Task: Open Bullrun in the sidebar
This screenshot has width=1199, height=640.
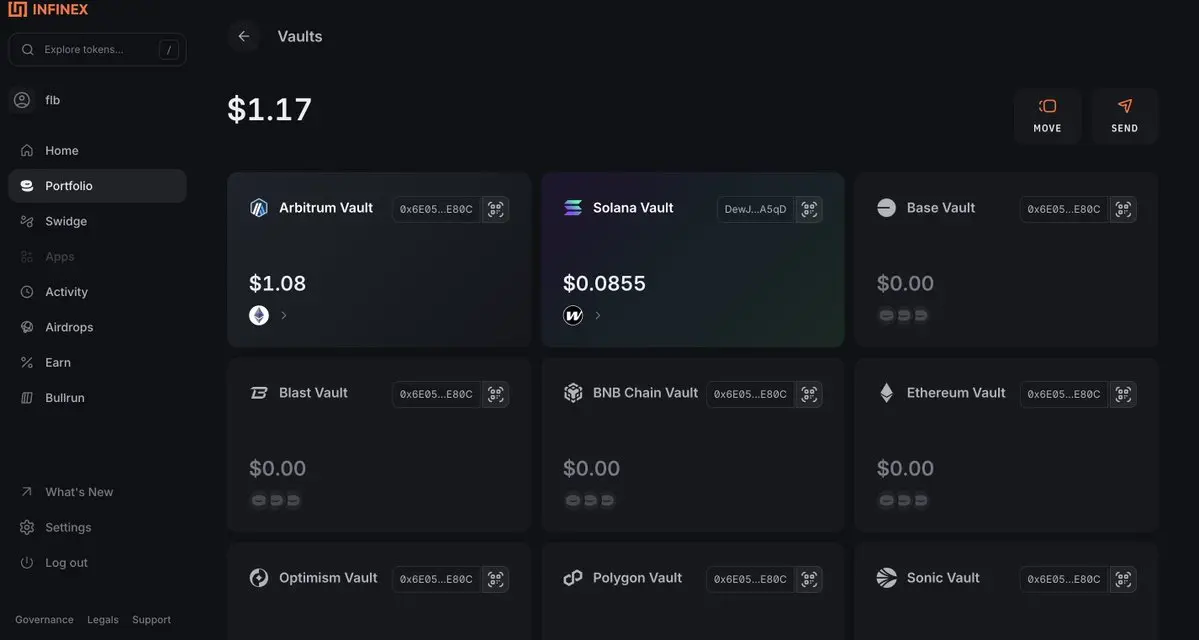Action: point(97,398)
